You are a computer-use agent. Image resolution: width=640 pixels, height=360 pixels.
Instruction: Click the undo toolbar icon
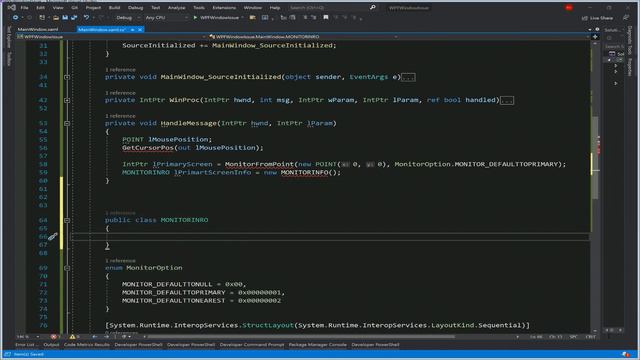tap(87, 18)
